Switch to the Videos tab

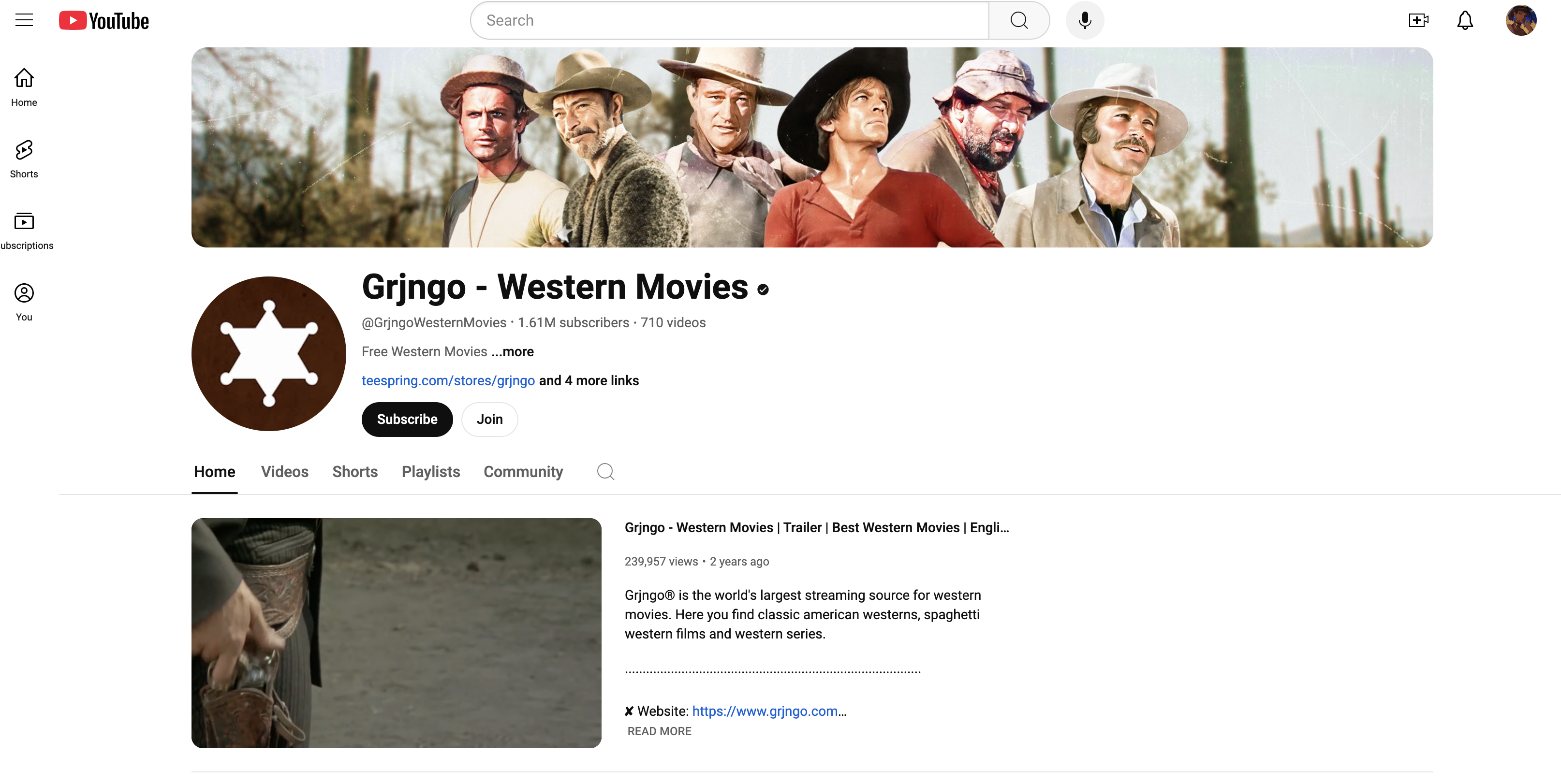click(284, 471)
